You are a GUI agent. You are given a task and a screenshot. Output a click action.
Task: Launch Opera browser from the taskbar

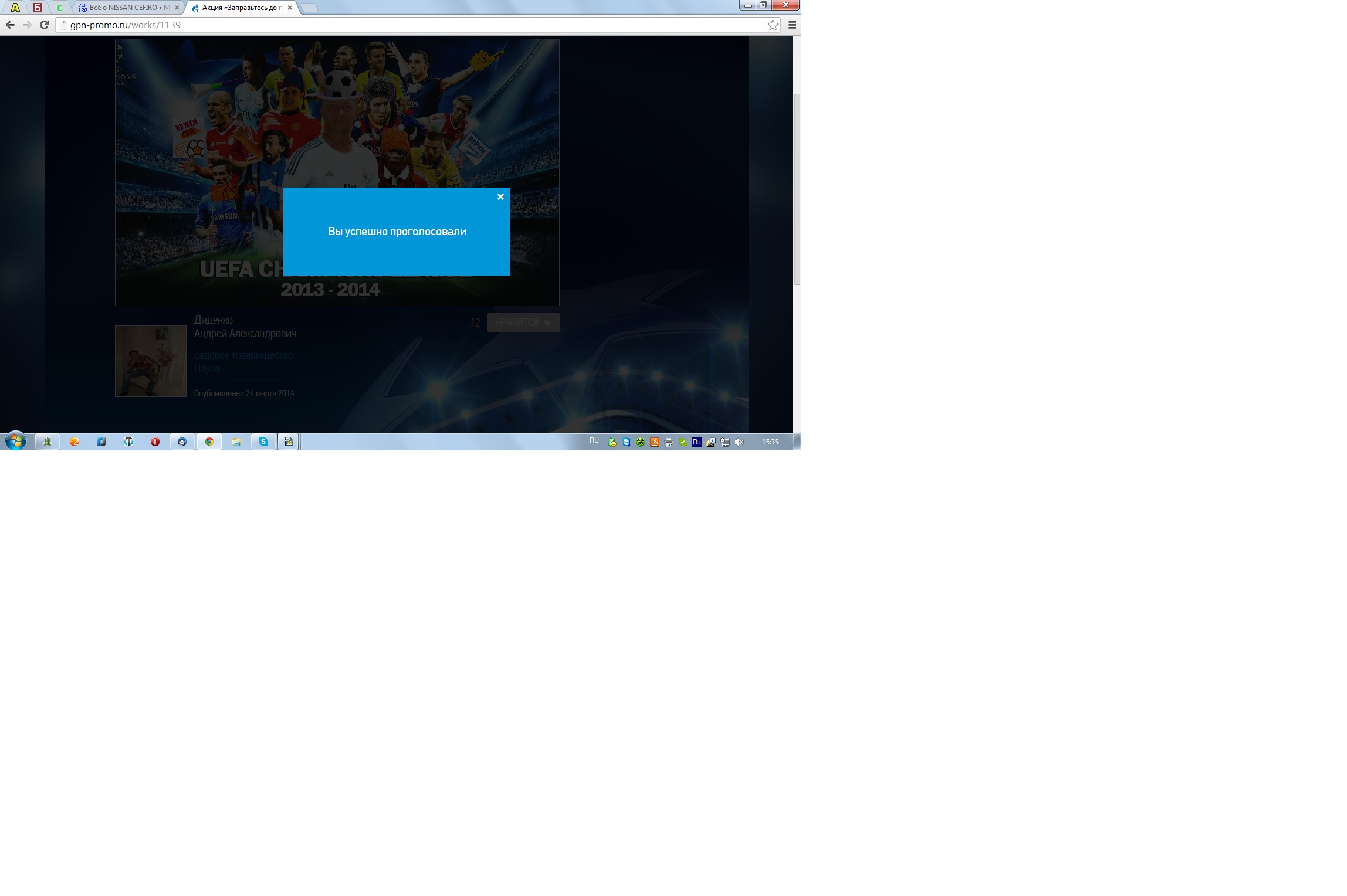[155, 442]
